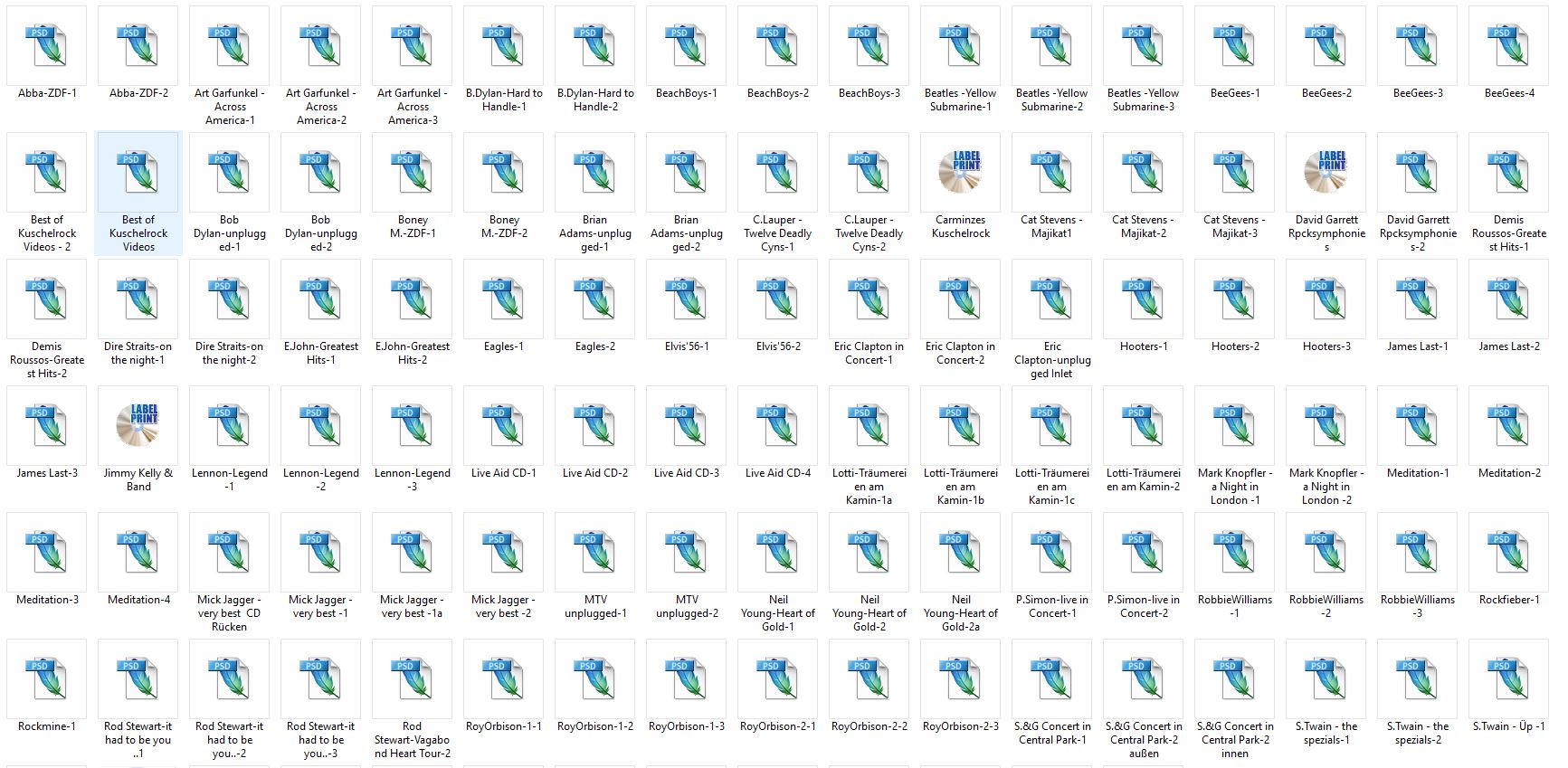The height and width of the screenshot is (768, 1568).
Task: Select the Carminzes Kuschelrock Label Print icon
Action: tap(961, 172)
